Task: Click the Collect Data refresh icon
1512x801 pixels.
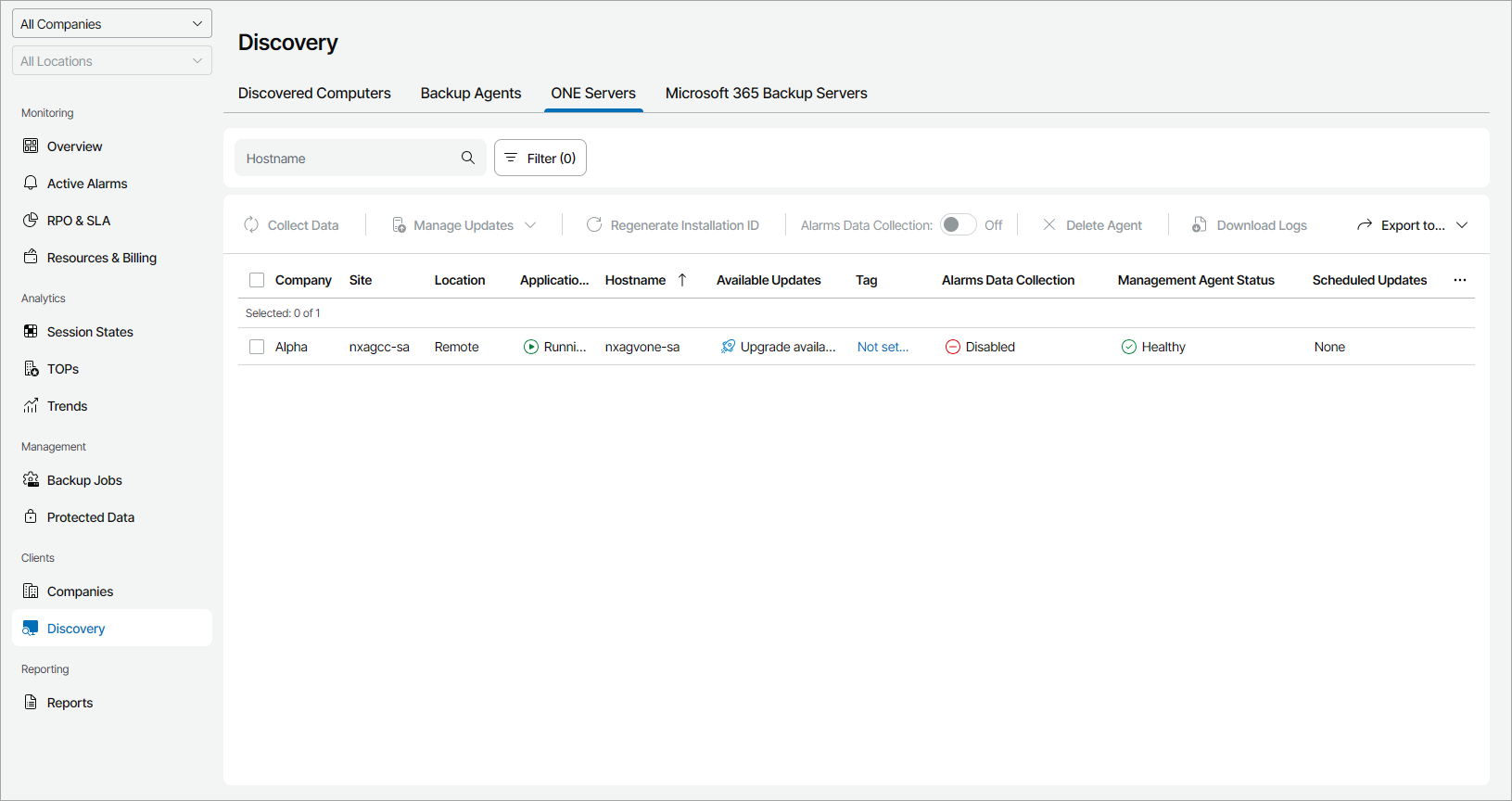Action: pyautogui.click(x=251, y=225)
